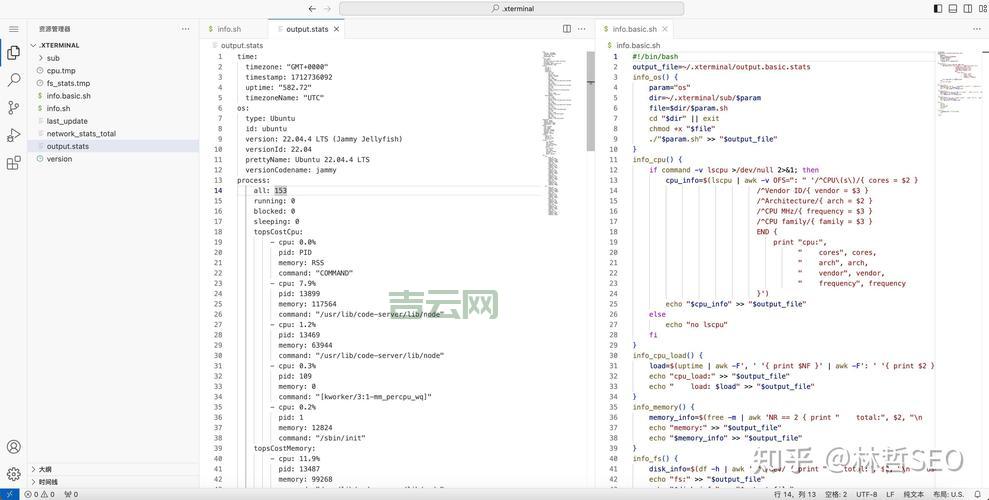Toggle the secondary sidebar visibility

(x=966, y=8)
